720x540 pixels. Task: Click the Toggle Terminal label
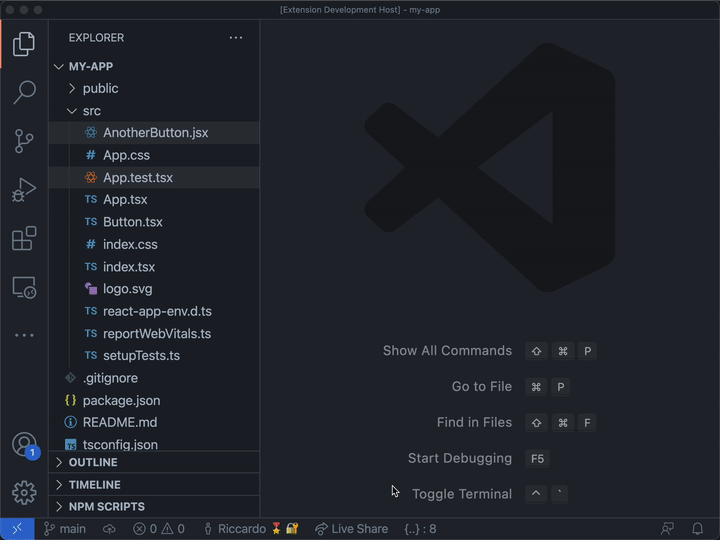(x=462, y=494)
